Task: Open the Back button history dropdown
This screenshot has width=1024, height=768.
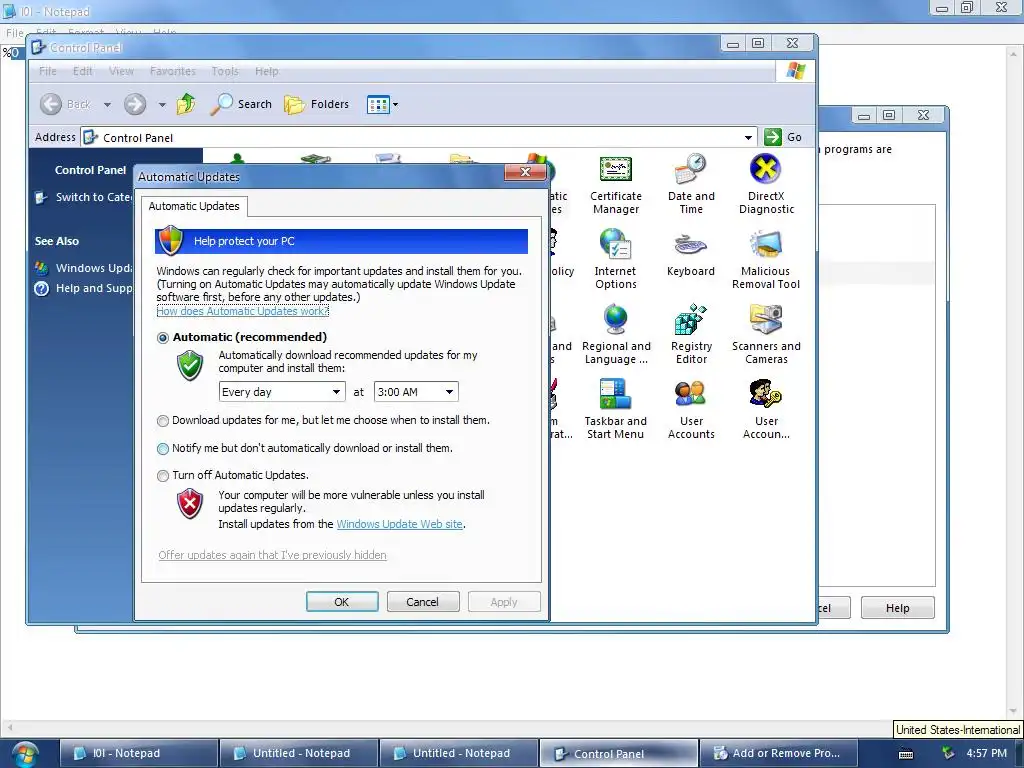Action: pyautogui.click(x=107, y=104)
